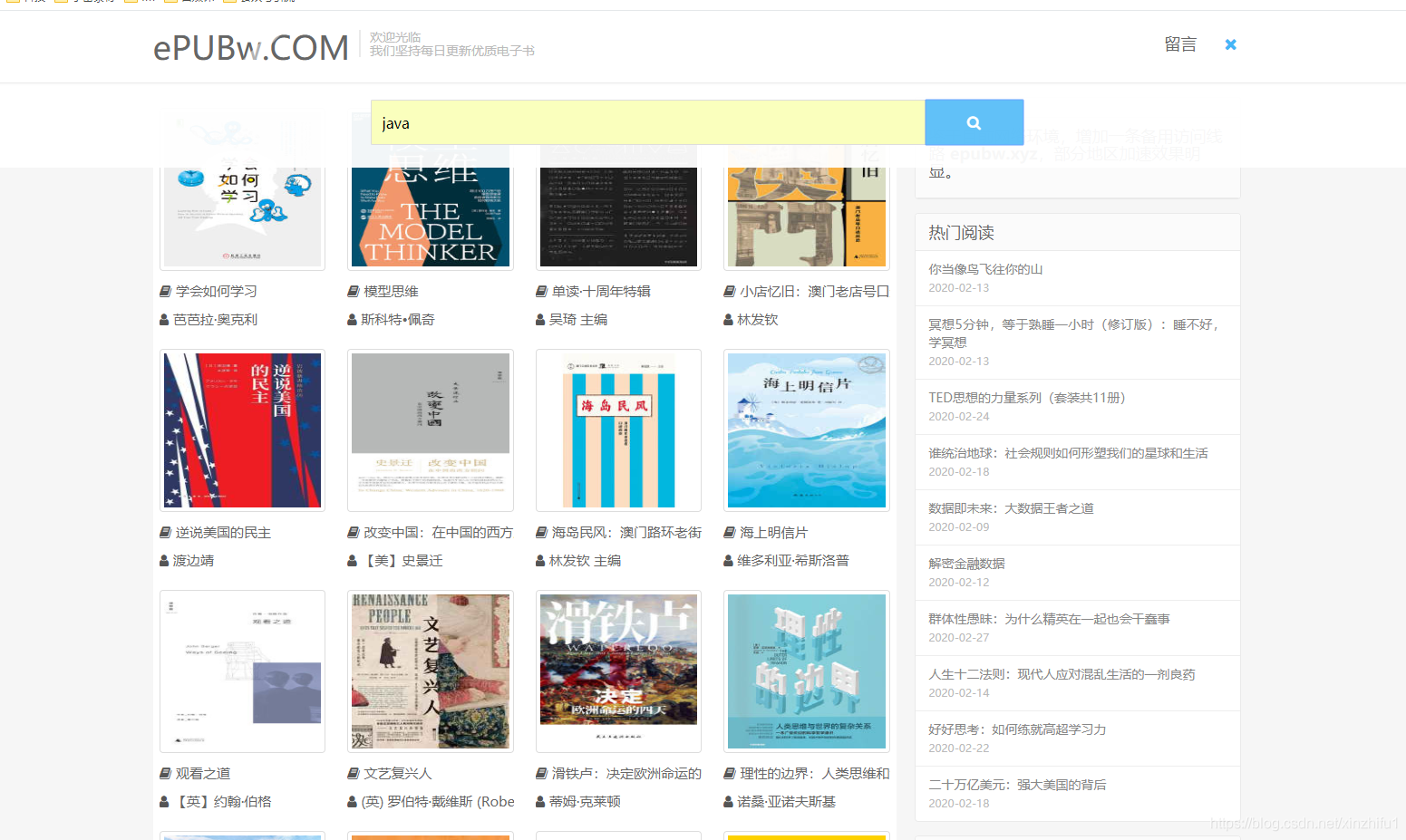Open the 模型思维 book title link
Screen dimensions: 1406x840
click(391, 291)
